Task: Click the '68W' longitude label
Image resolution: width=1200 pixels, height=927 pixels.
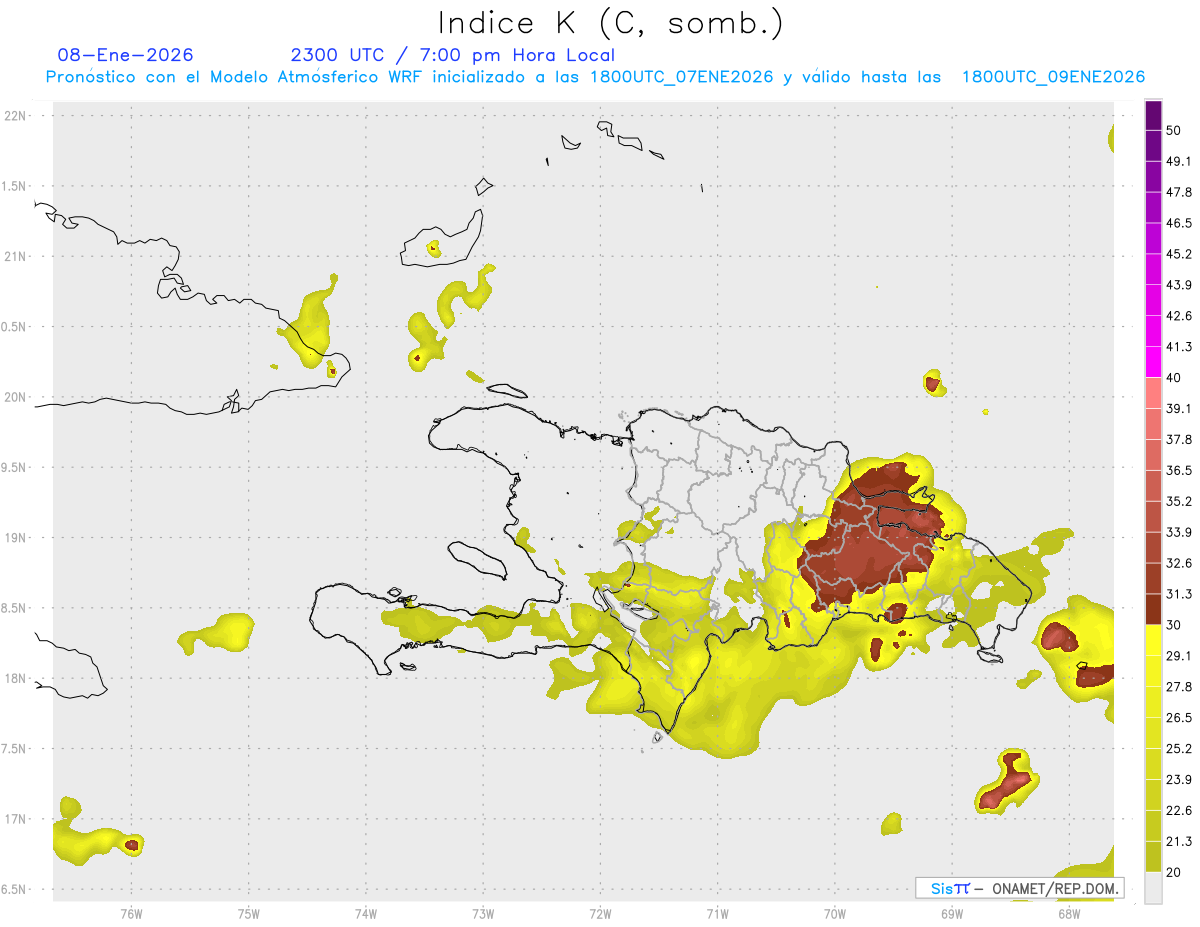Action: pos(1068,913)
